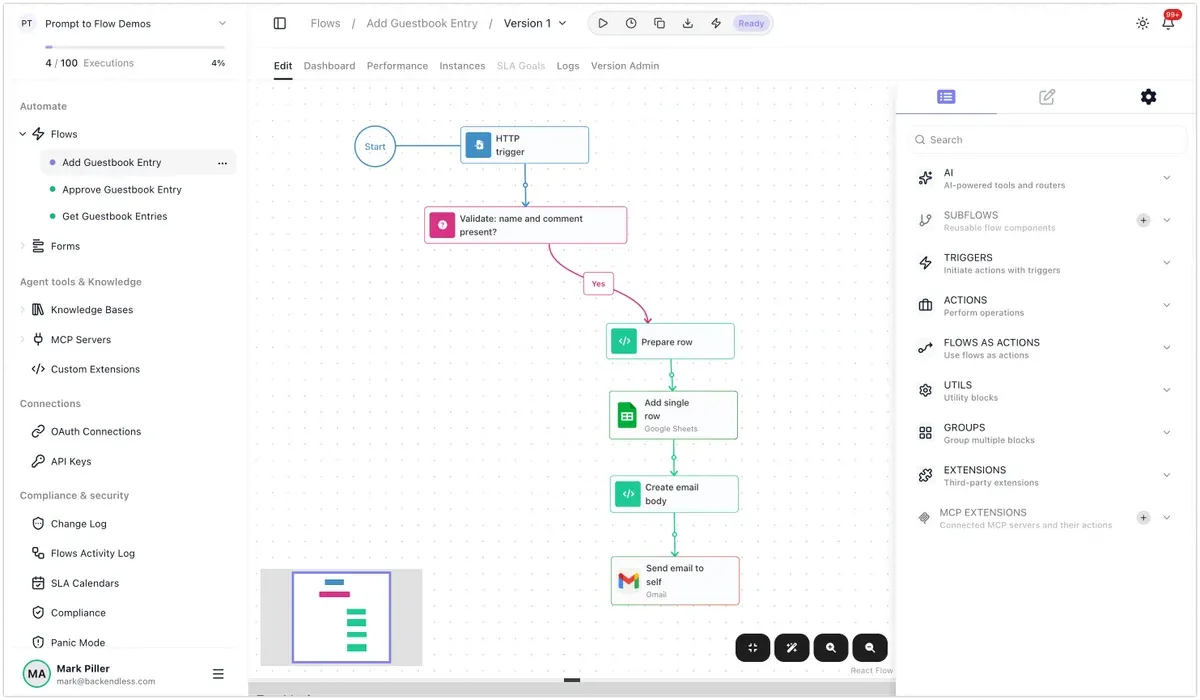Viewport: 1200px width, 700px height.
Task: Select the block list tab icon in right panel
Action: [x=946, y=97]
